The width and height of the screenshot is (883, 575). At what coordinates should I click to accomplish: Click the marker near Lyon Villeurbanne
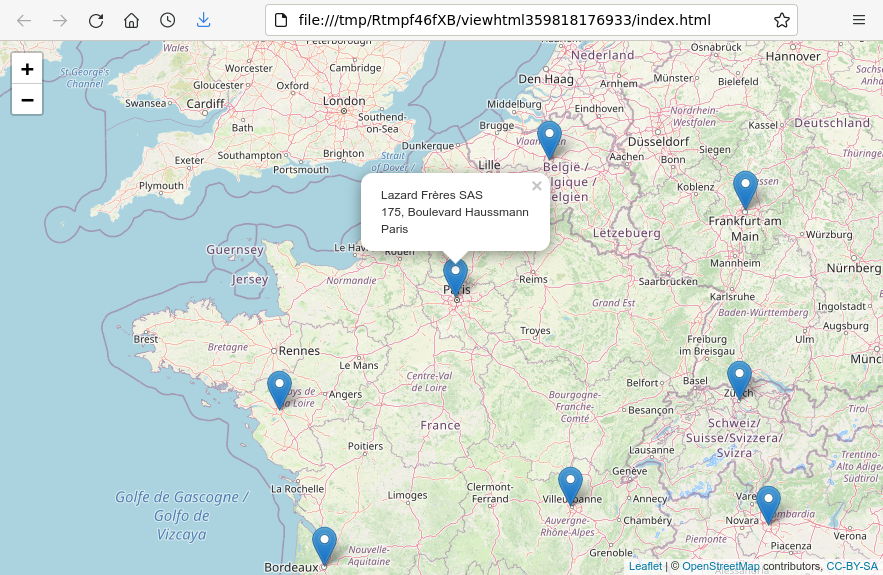pos(570,485)
